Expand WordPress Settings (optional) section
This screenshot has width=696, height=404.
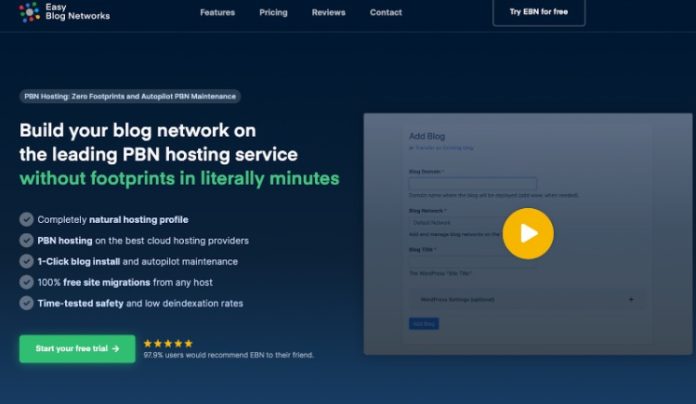tap(630, 299)
